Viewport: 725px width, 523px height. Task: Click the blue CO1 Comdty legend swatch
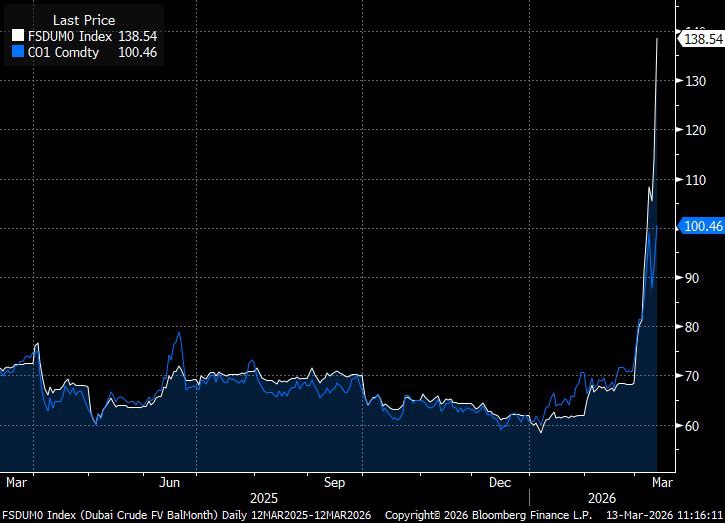pos(18,51)
